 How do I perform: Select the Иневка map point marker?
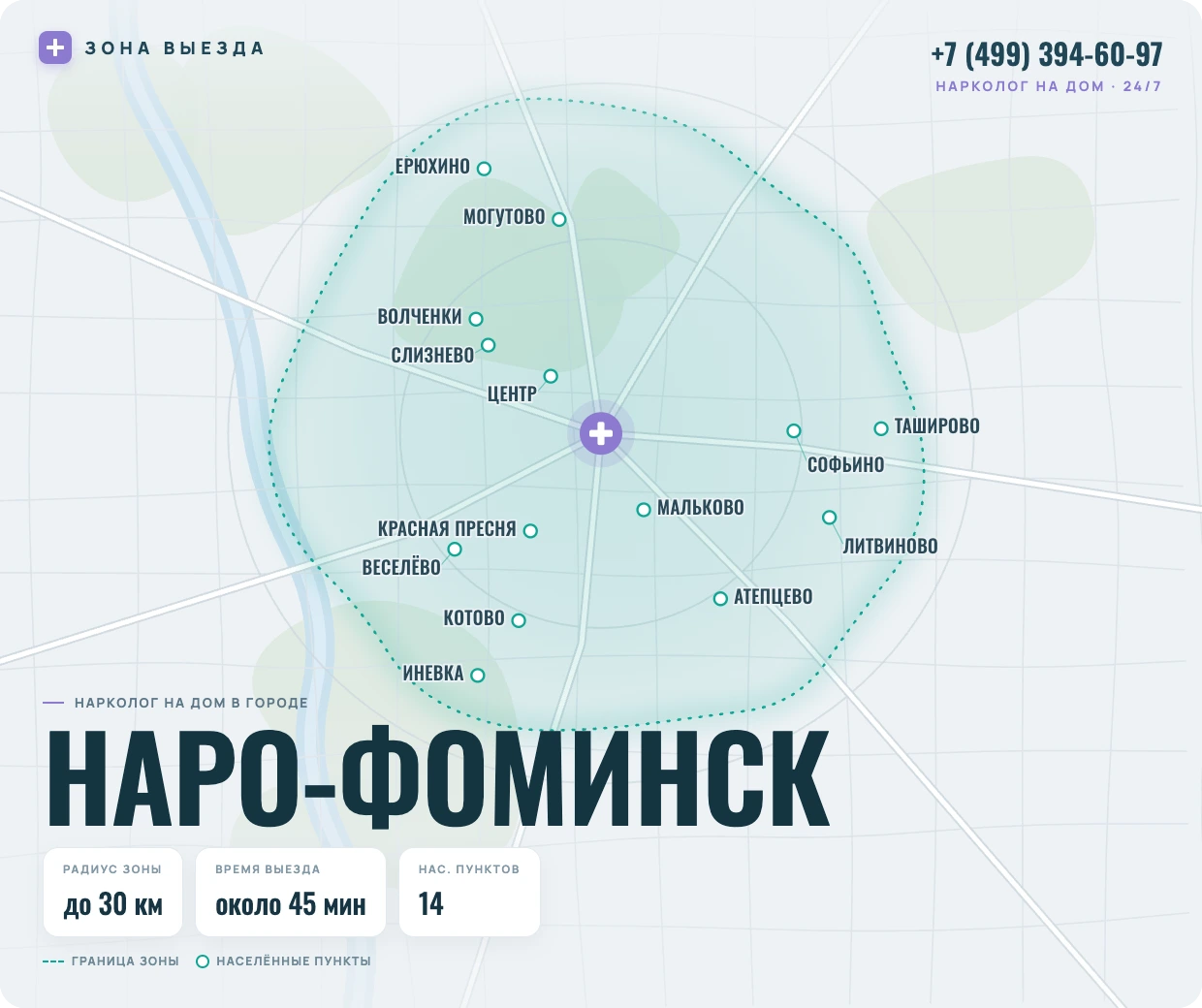pyautogui.click(x=477, y=676)
